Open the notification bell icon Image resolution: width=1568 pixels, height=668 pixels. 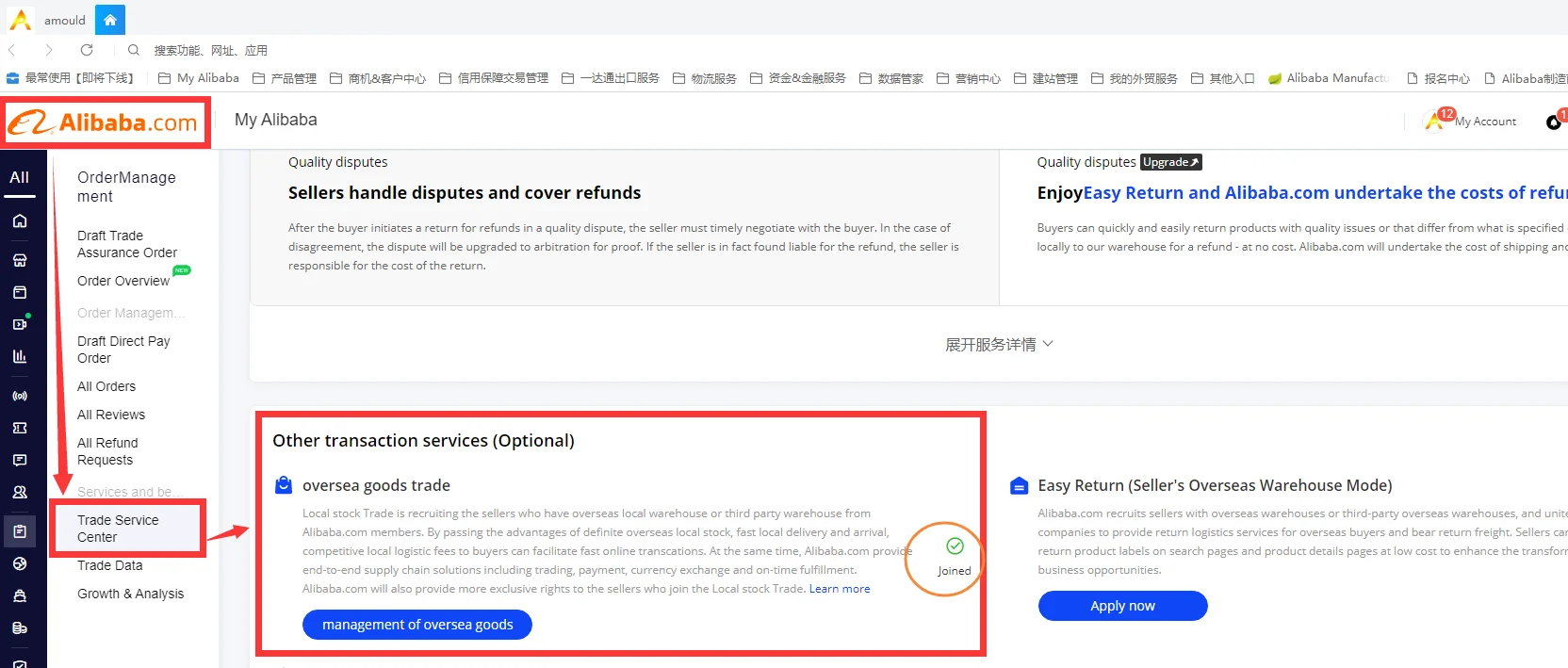pos(1556,121)
